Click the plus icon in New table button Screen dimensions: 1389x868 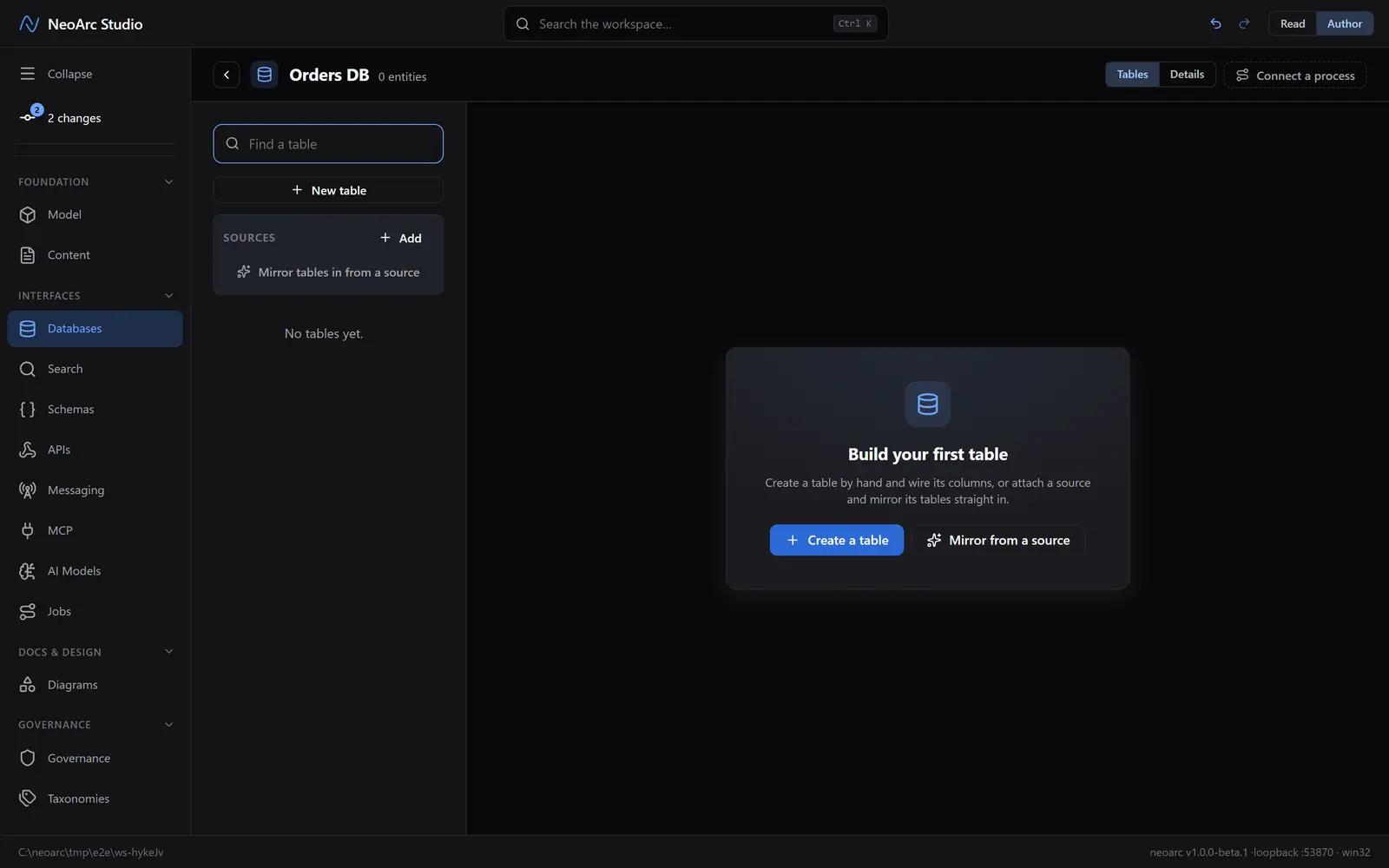[x=297, y=189]
